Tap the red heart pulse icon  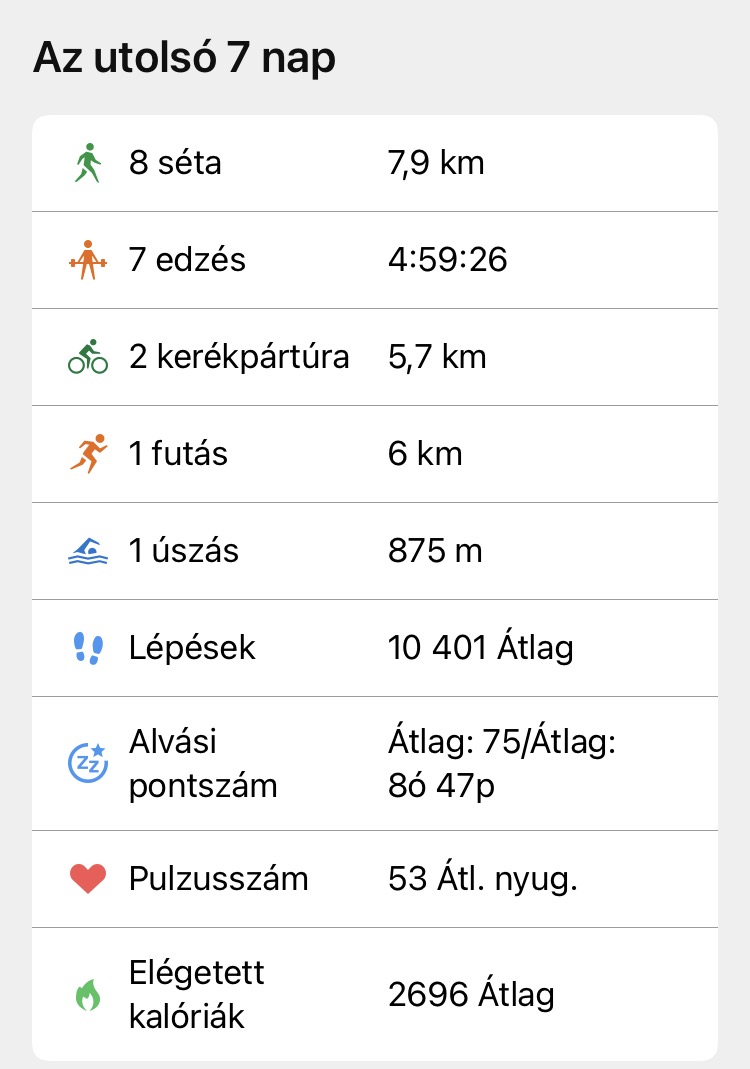[88, 879]
